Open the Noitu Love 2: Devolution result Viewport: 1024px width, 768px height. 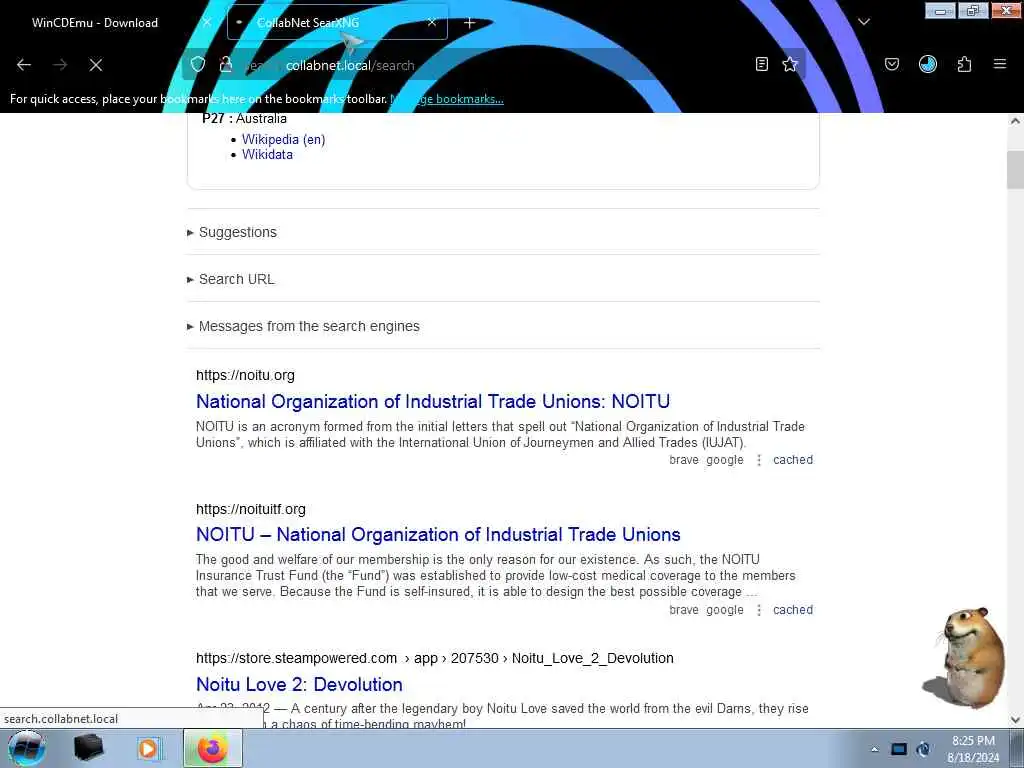pyautogui.click(x=299, y=684)
